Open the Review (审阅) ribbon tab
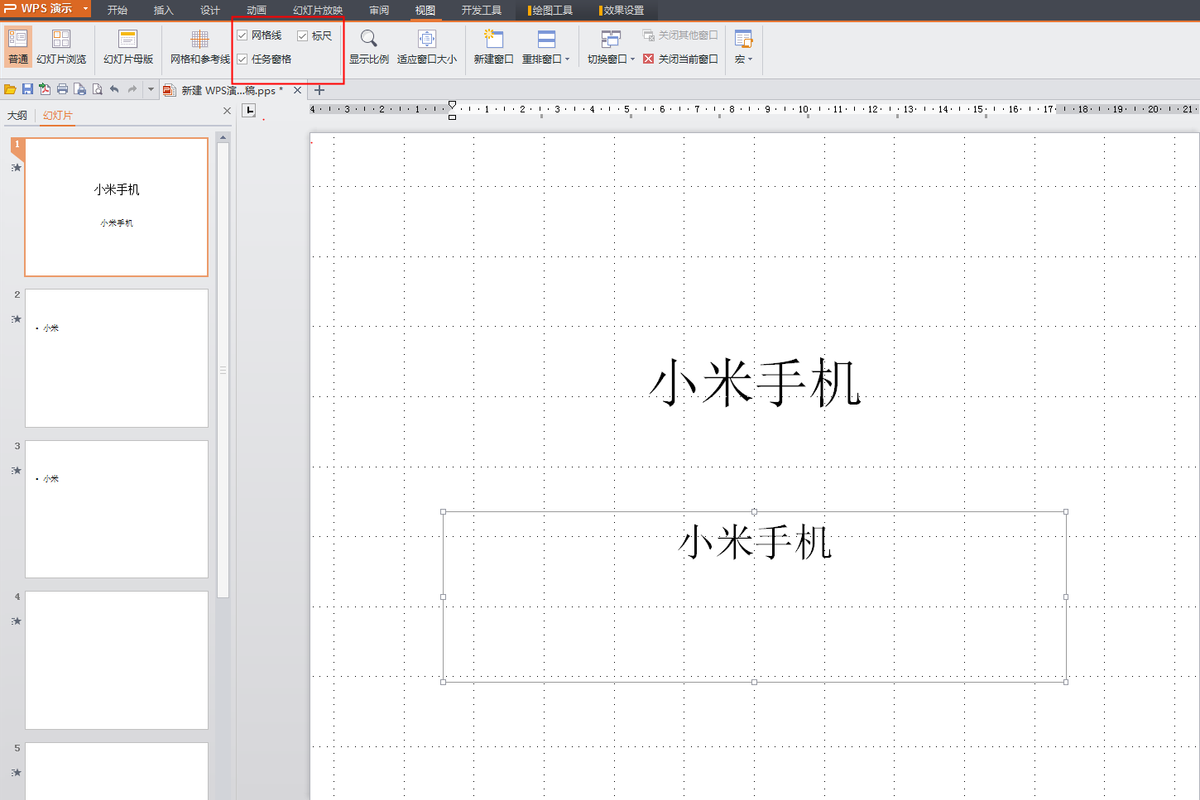Screen dimensions: 1200x800 [x=379, y=10]
